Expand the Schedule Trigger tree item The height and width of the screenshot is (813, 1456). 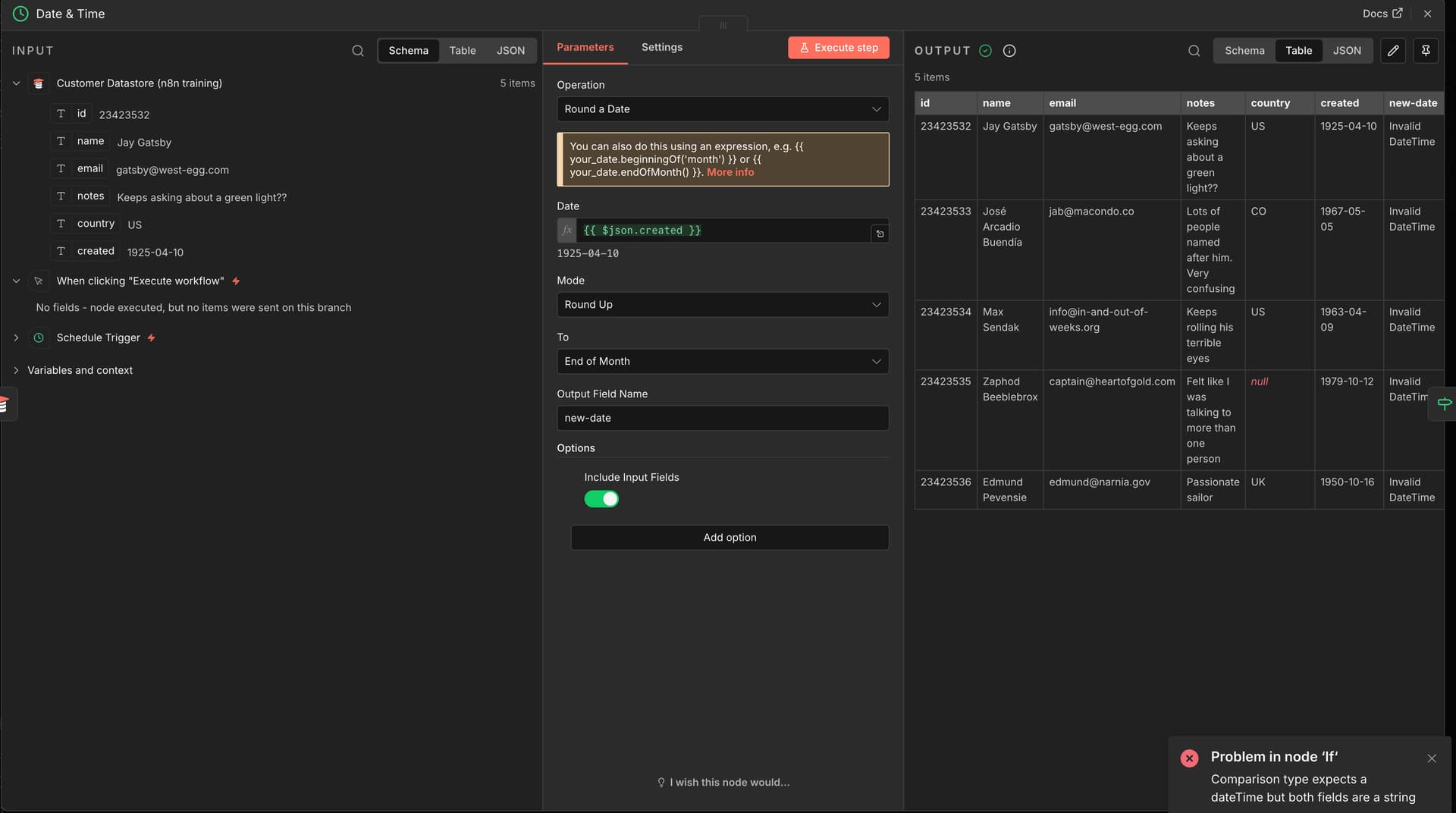(x=16, y=337)
